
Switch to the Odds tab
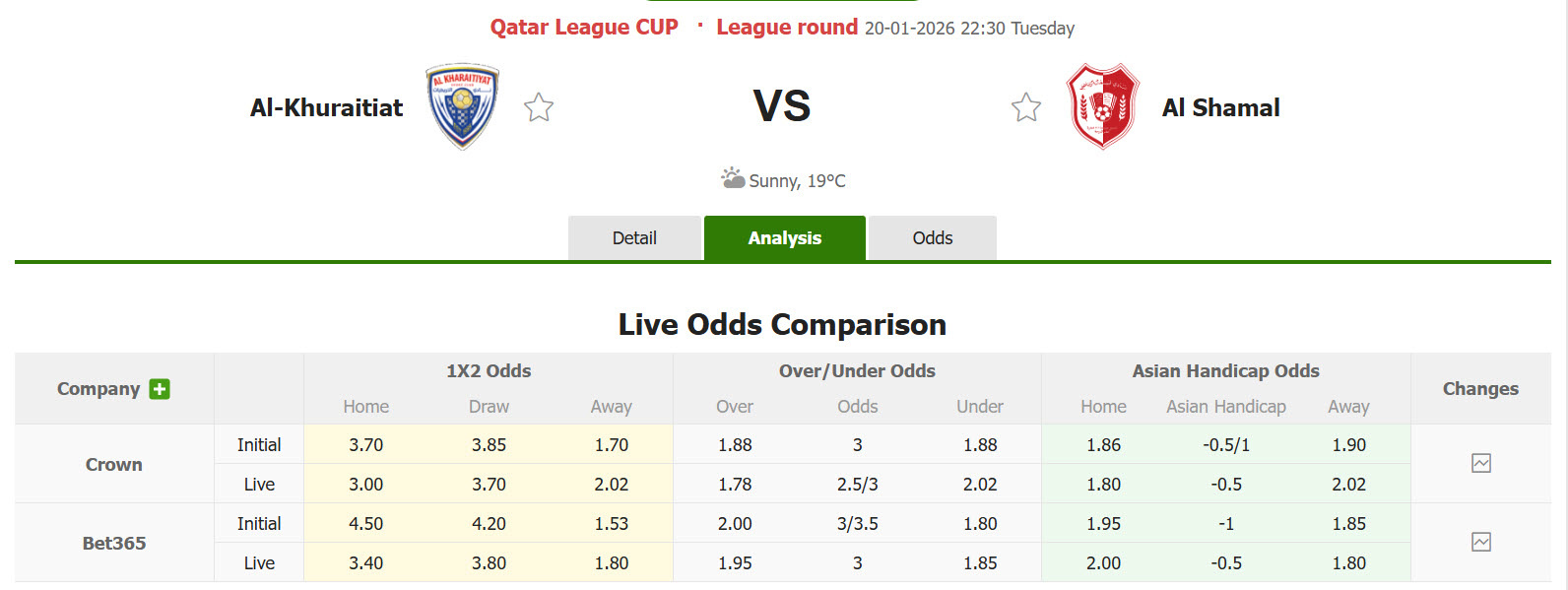point(932,237)
